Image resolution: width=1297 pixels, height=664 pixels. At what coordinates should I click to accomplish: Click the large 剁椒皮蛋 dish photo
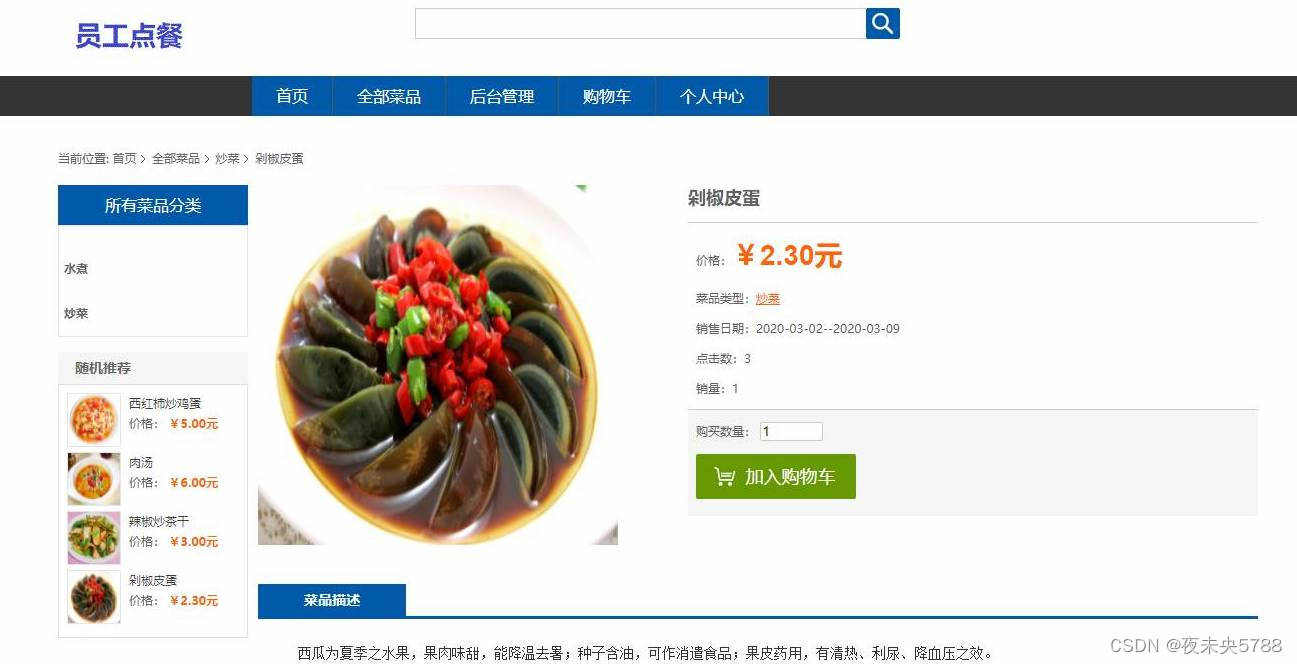pyautogui.click(x=438, y=365)
